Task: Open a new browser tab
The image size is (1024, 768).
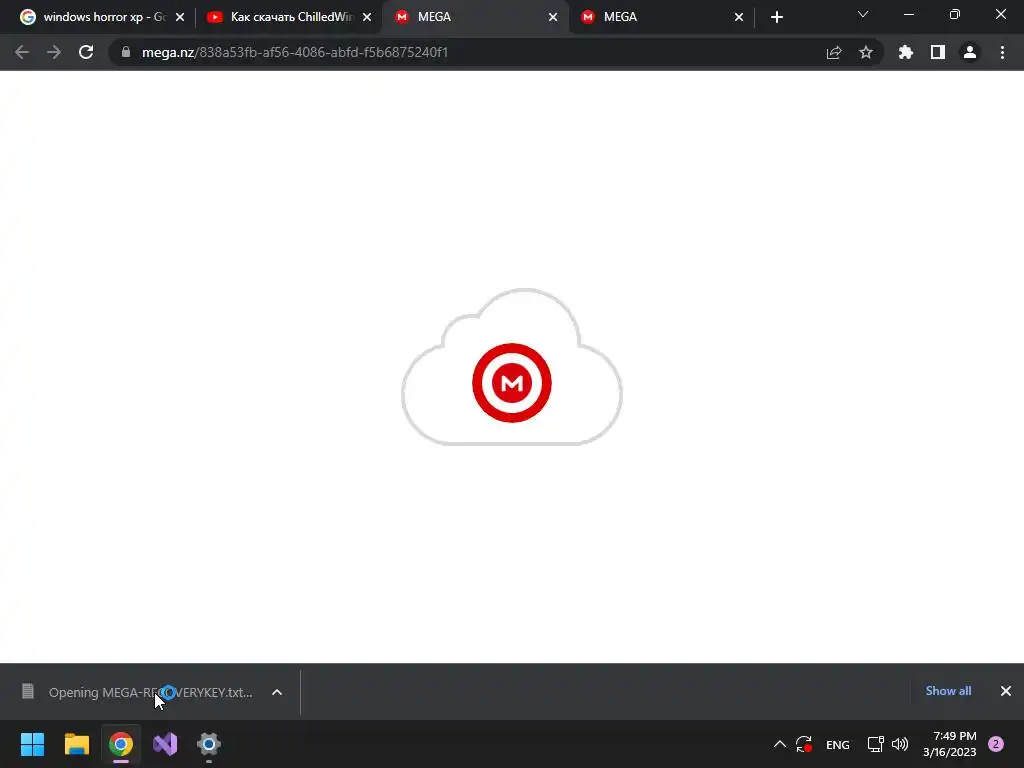Action: tap(776, 17)
